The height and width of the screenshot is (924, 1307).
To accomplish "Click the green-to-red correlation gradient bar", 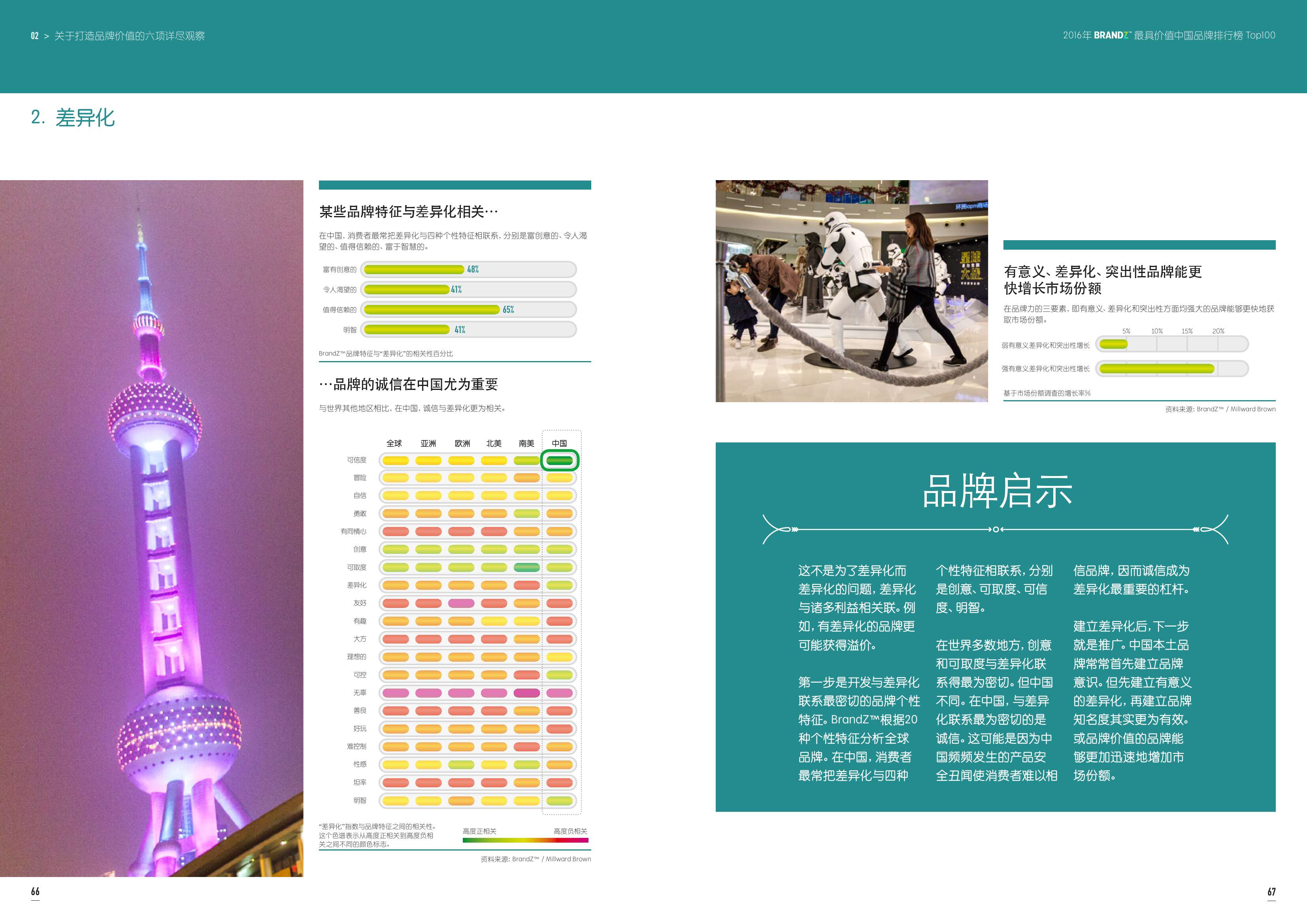I will [x=525, y=840].
